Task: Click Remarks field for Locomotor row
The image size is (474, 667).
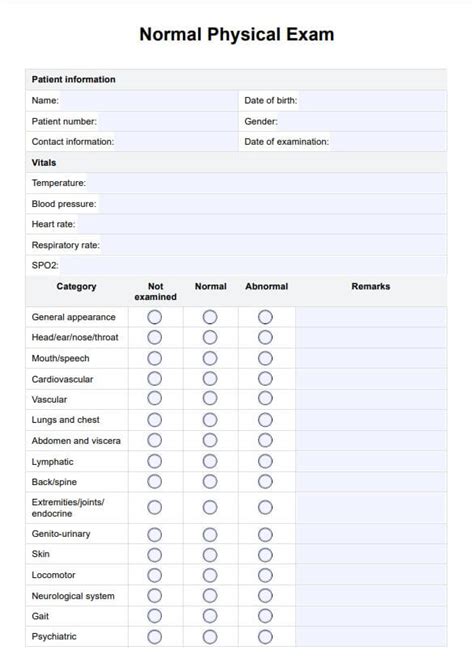Action: tap(371, 575)
